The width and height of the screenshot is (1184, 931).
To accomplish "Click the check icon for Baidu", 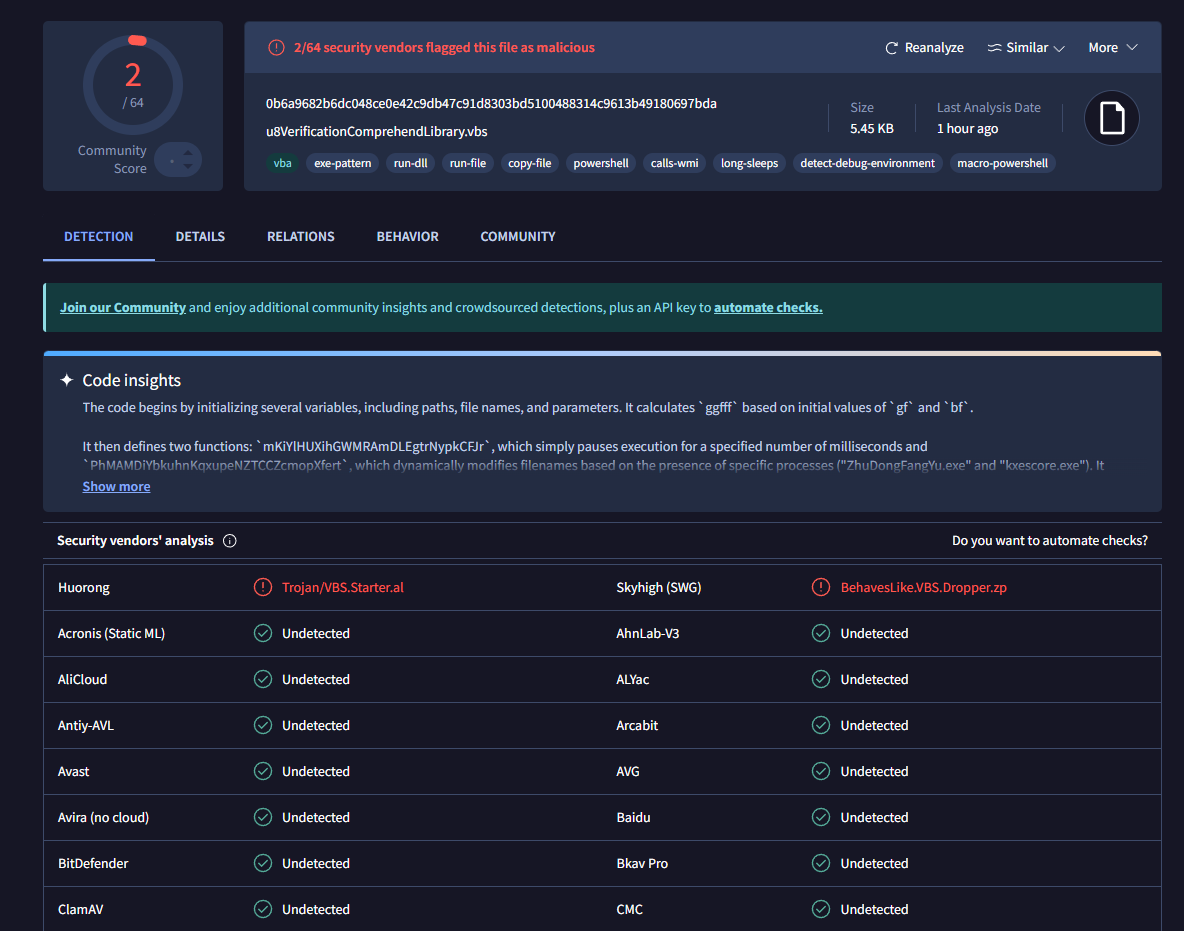I will tap(821, 818).
